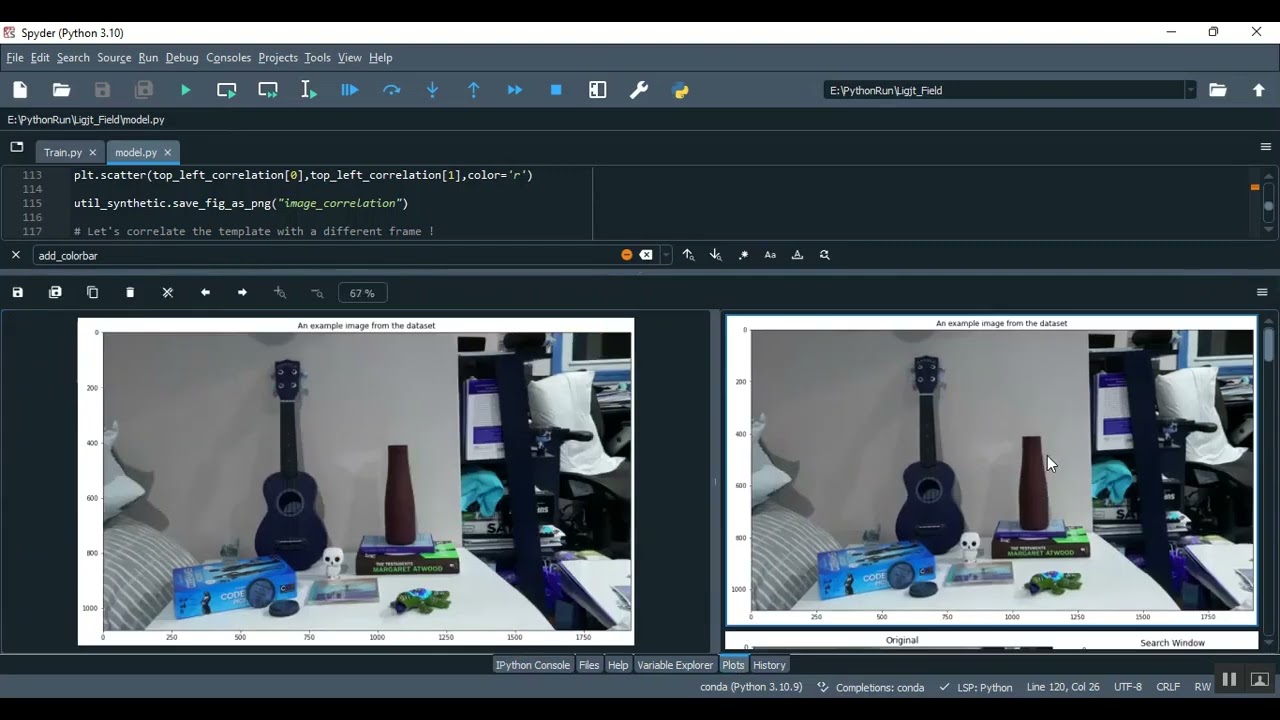Run current cell and go to next
This screenshot has width=1280, height=720.
coord(268,90)
